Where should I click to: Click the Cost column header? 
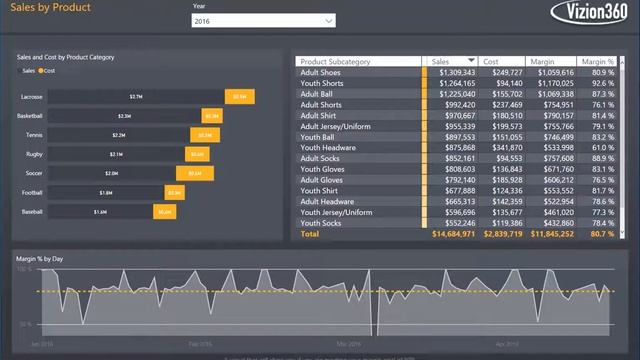pos(501,61)
